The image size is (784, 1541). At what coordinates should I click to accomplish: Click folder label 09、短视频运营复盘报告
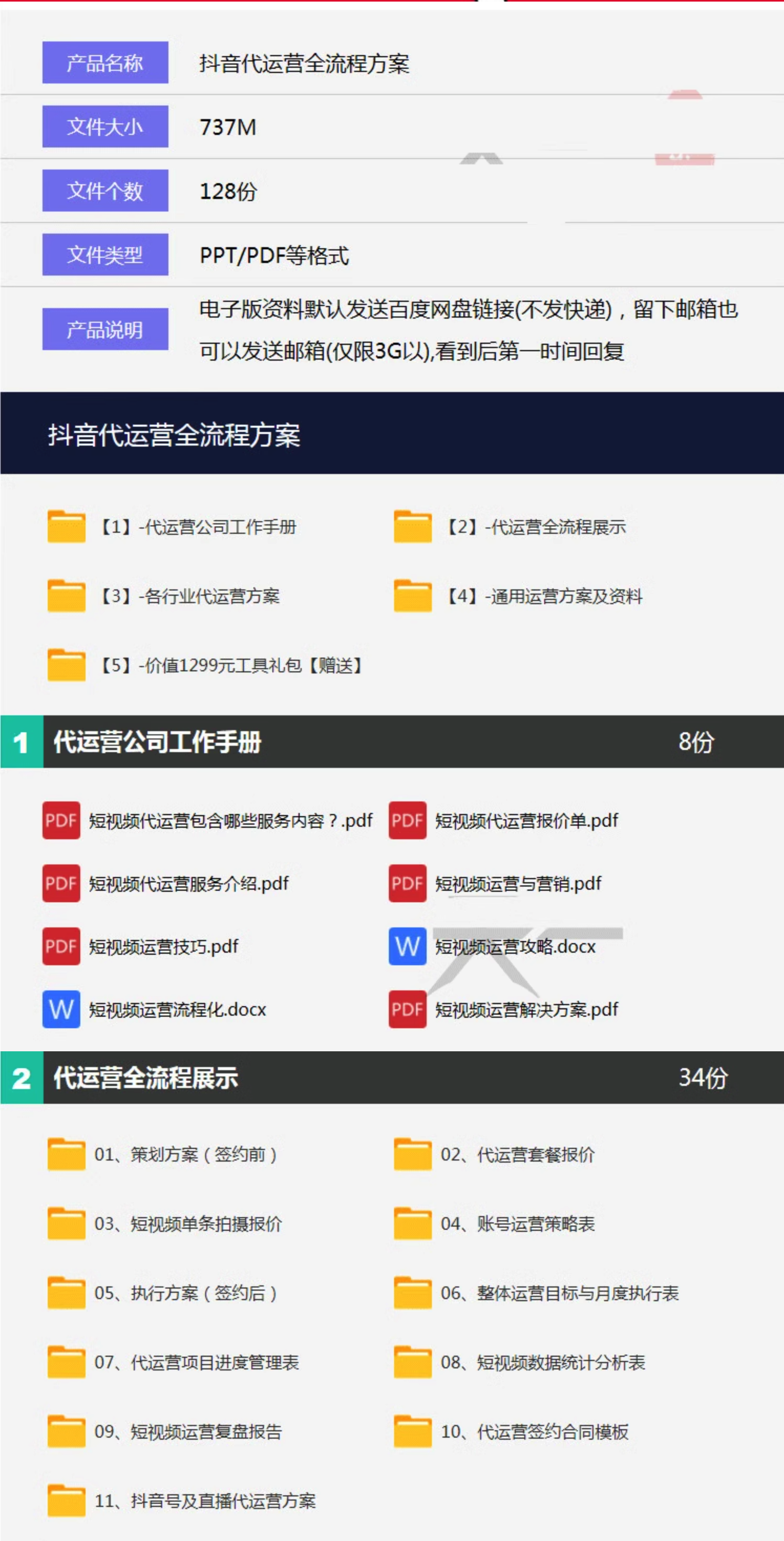pos(188,1432)
